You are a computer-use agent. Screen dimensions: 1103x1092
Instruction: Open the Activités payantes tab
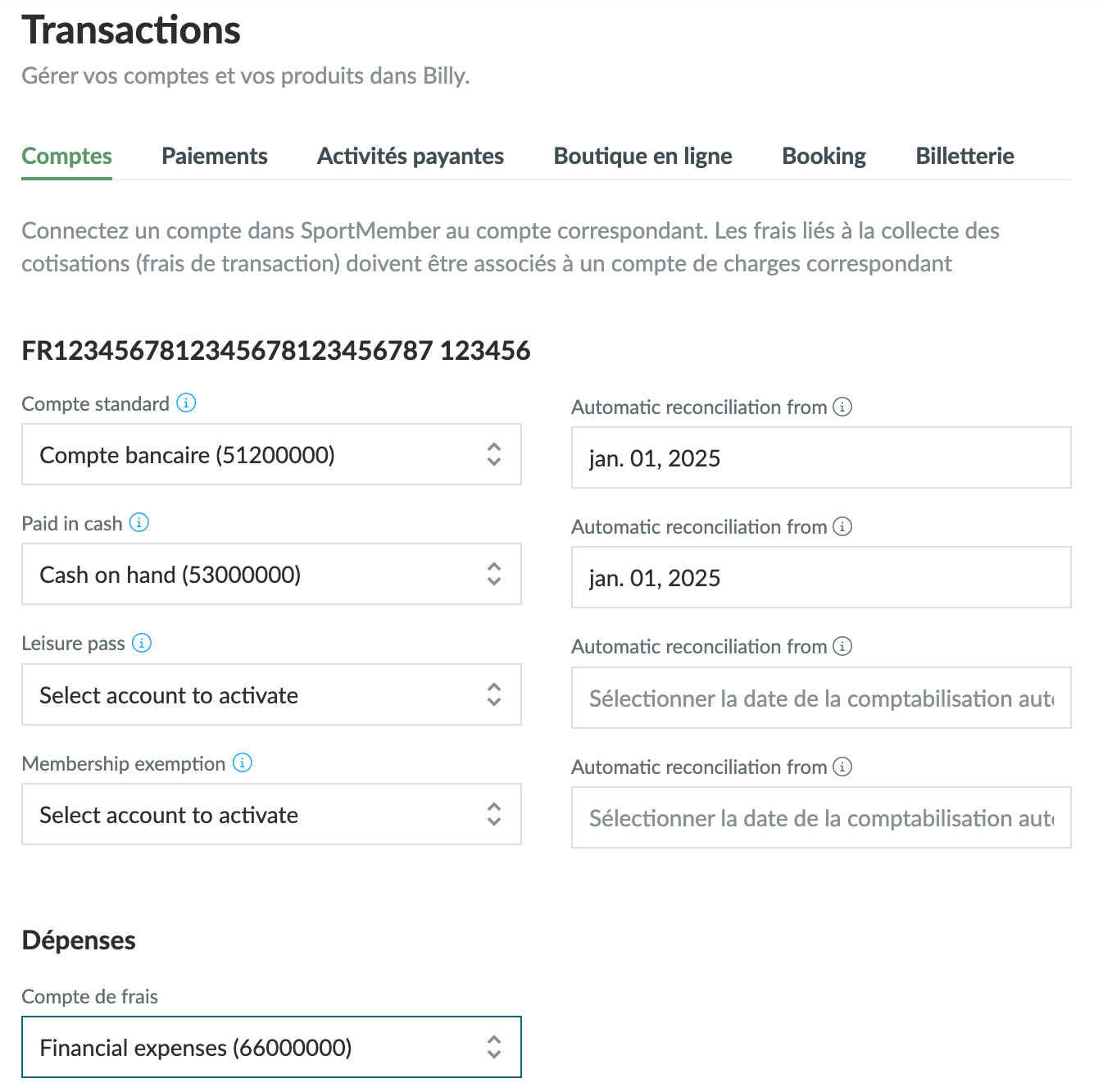click(411, 156)
